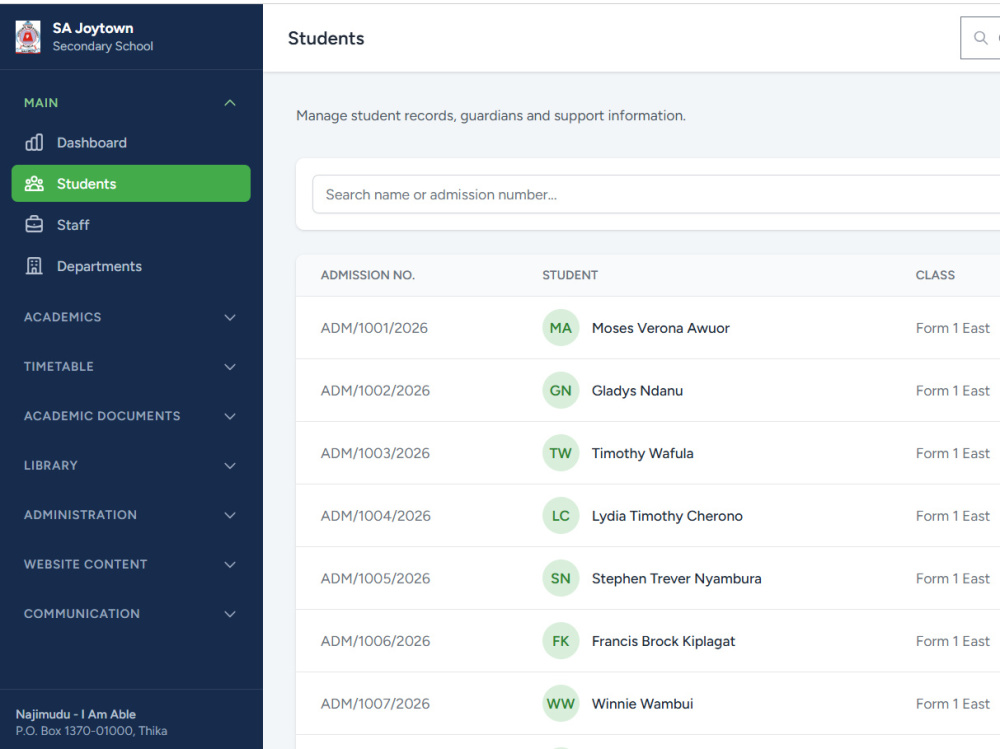1000x749 pixels.
Task: Open the Departments menu item
Action: [x=131, y=266]
